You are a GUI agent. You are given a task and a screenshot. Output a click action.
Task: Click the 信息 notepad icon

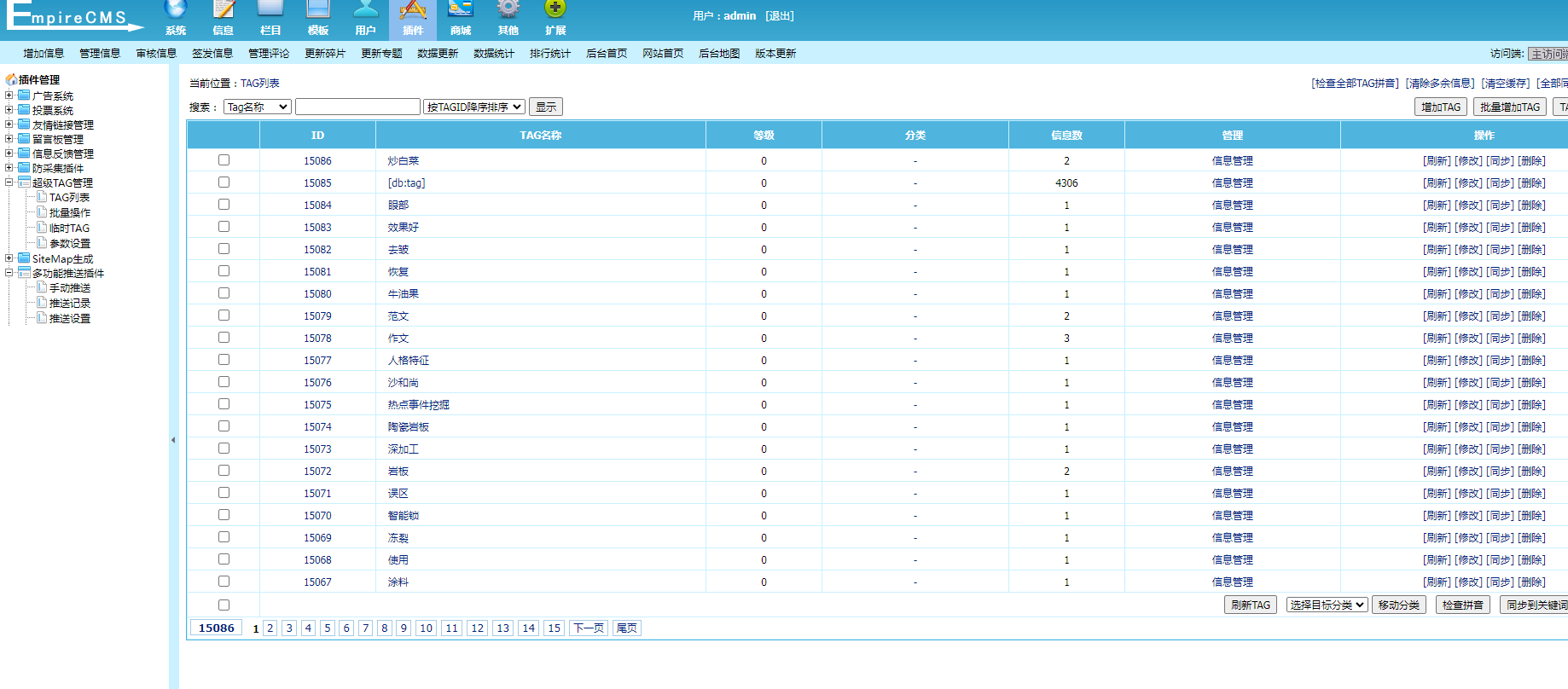point(224,10)
